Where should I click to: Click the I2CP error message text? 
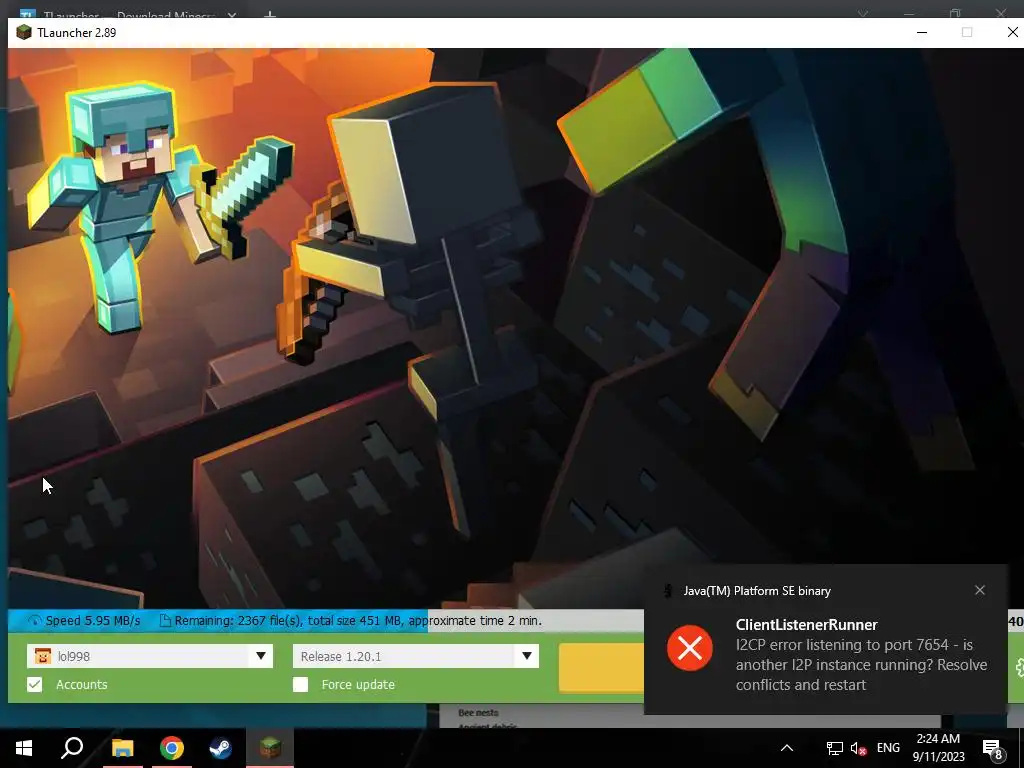pos(861,665)
